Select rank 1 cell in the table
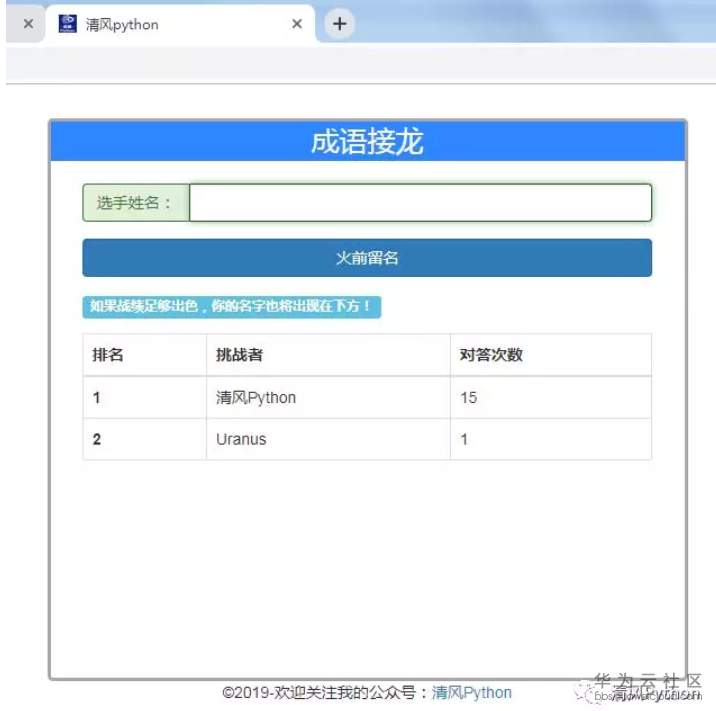The height and width of the screenshot is (711, 716). coord(145,398)
